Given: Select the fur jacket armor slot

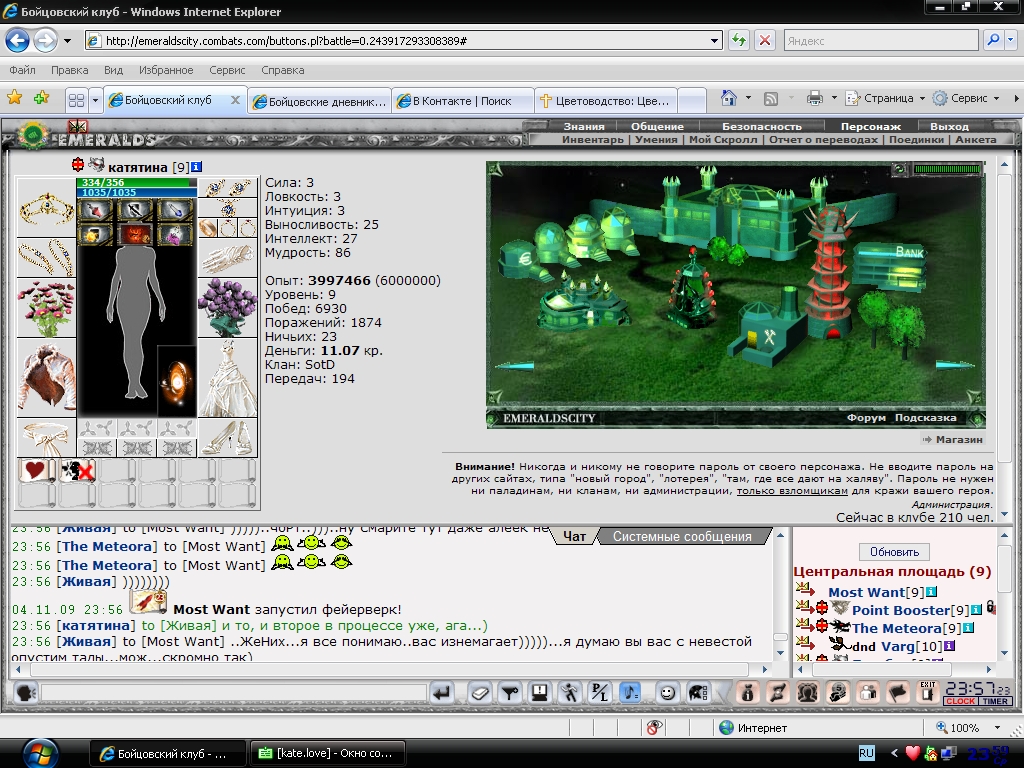Looking at the screenshot, I should click(46, 377).
